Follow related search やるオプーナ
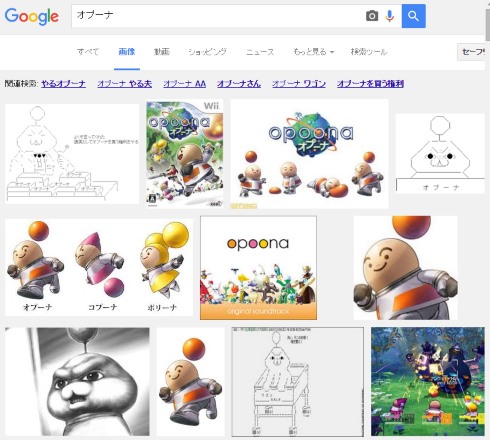 click(63, 84)
